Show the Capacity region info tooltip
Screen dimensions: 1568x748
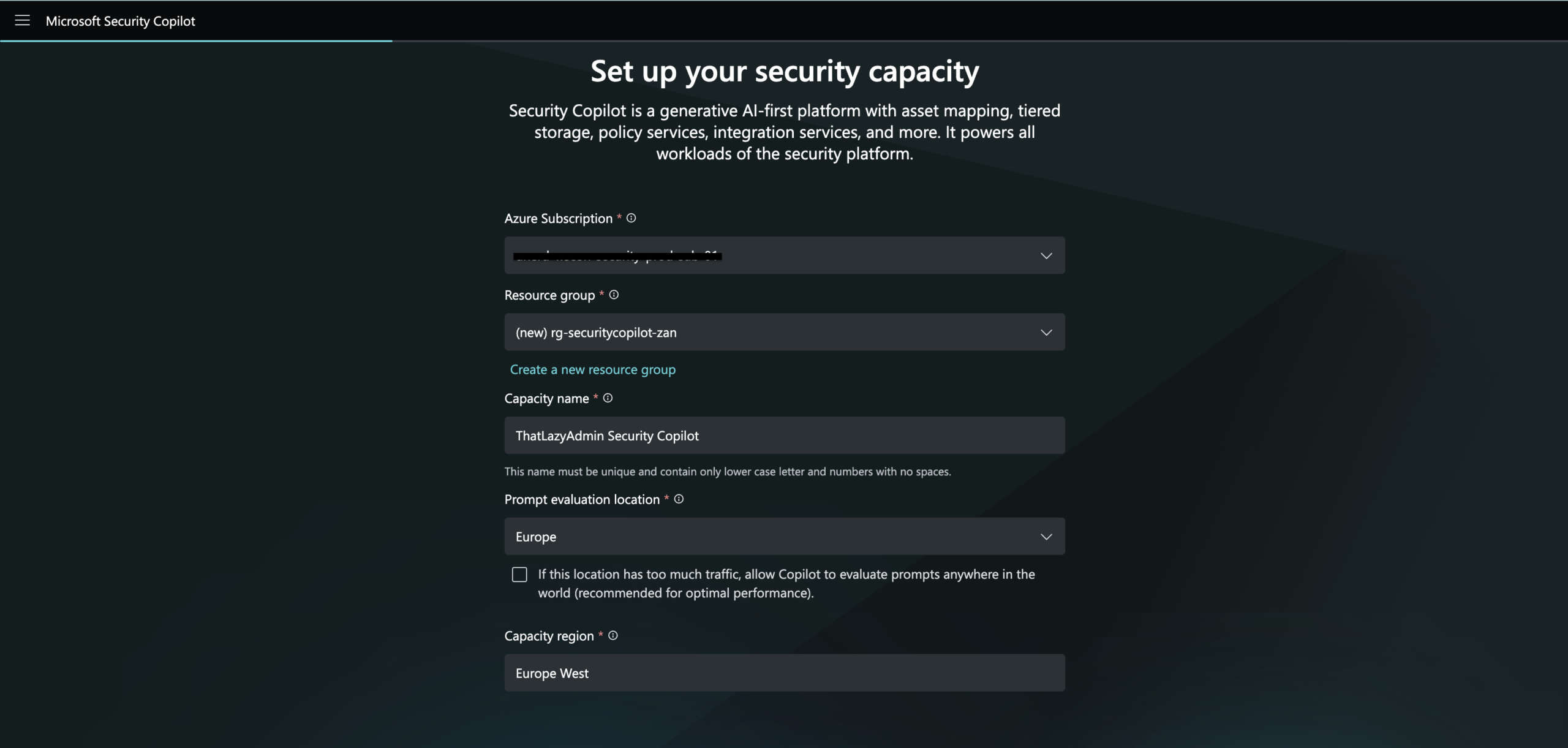point(613,636)
